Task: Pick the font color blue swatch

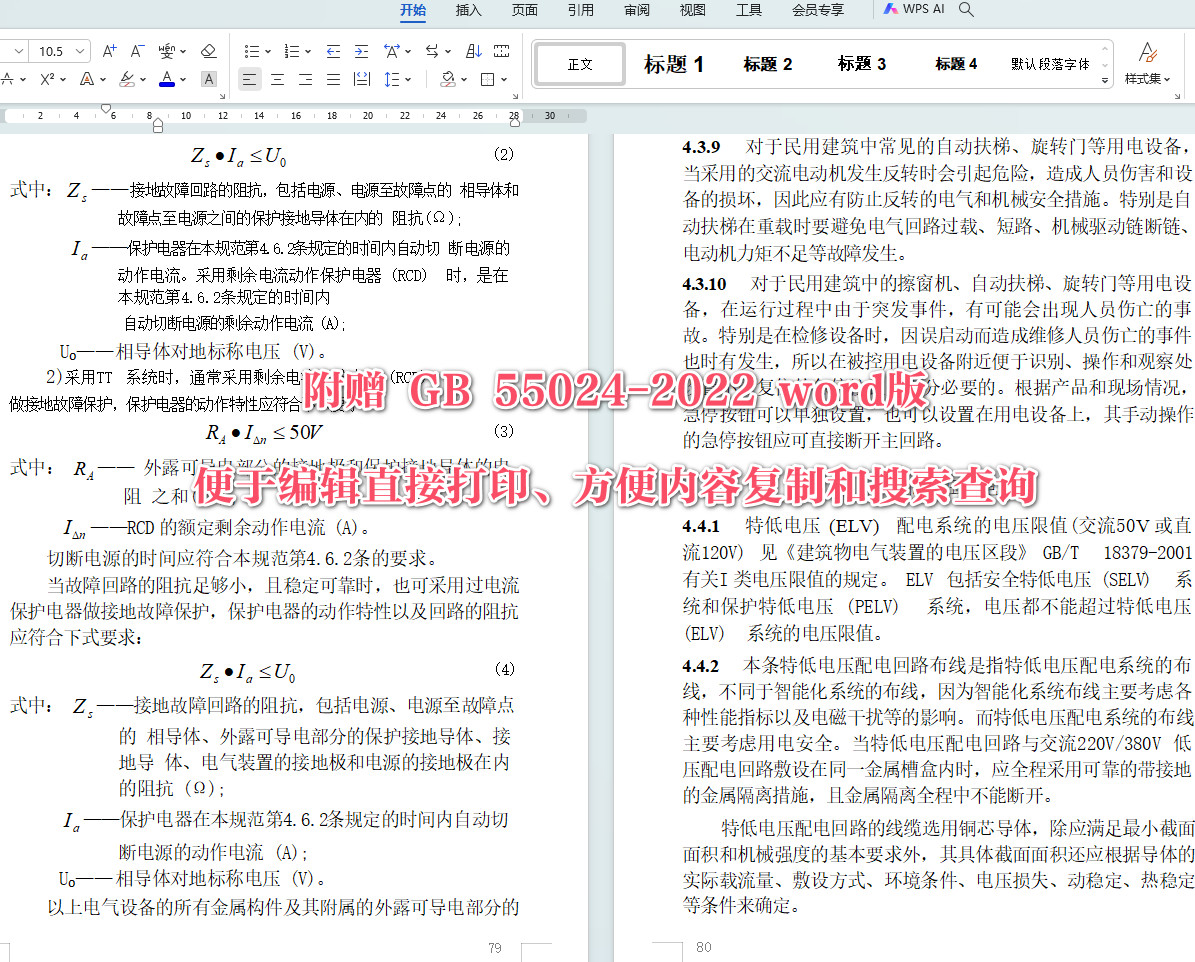Action: (168, 83)
